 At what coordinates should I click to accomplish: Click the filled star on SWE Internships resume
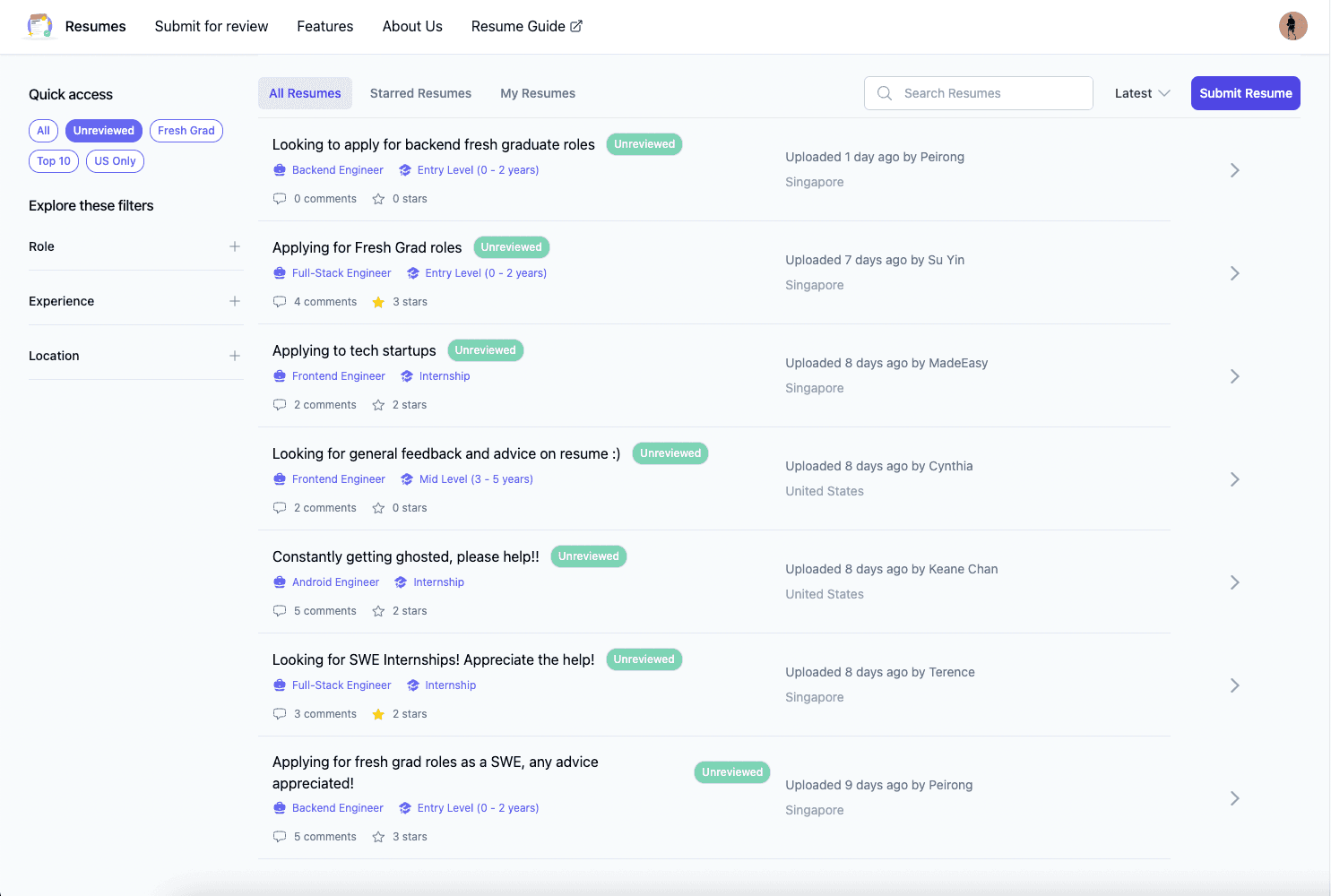pyautogui.click(x=378, y=714)
